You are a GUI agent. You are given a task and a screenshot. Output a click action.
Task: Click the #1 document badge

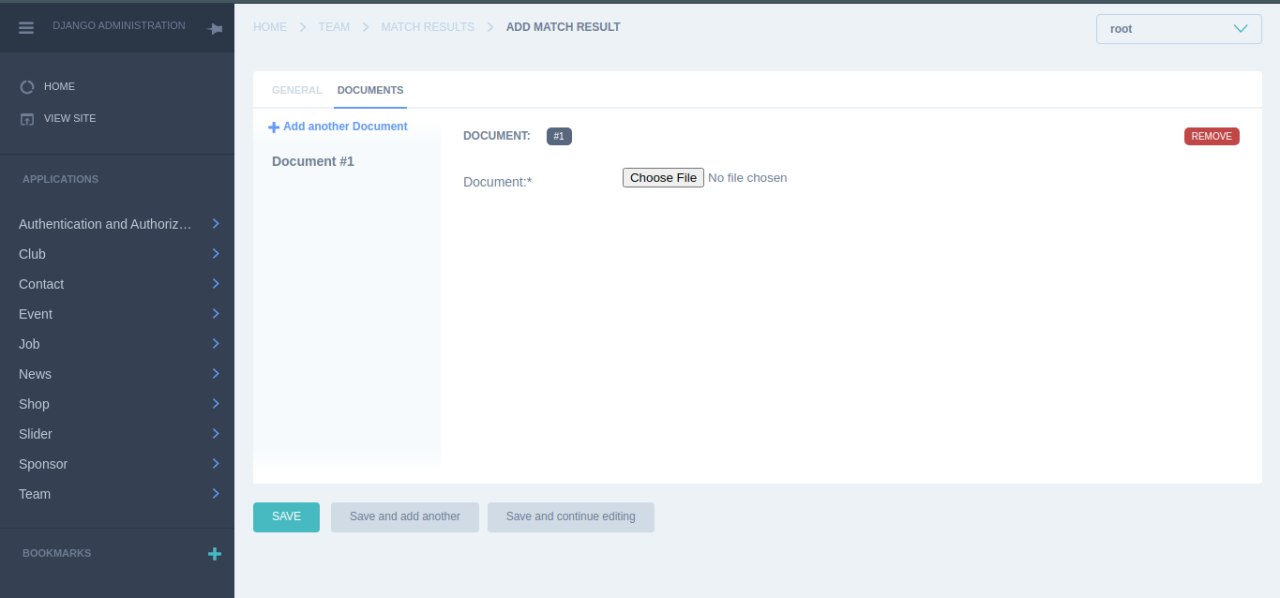(559, 136)
